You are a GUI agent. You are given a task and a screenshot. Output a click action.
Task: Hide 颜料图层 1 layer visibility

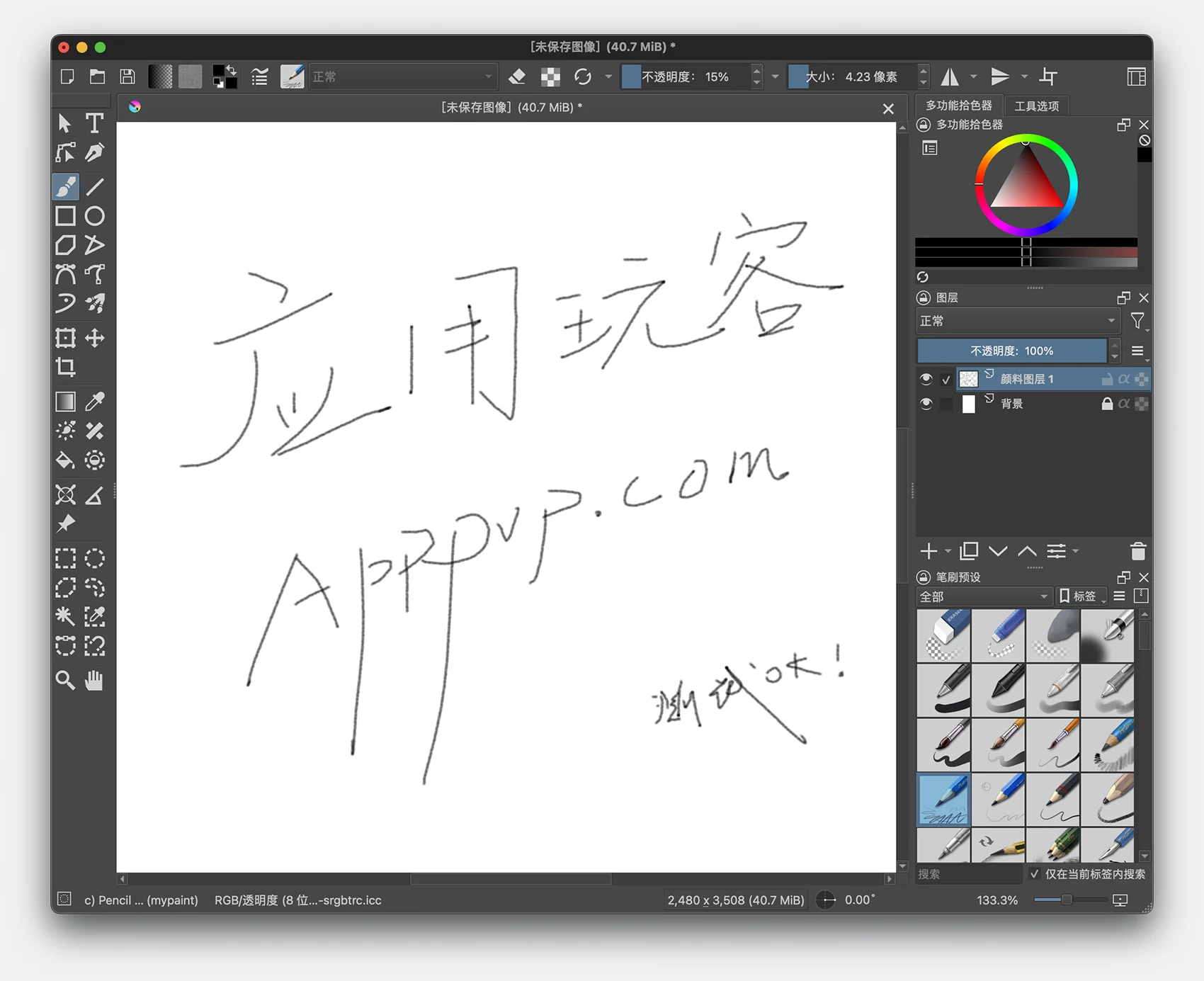(926, 379)
